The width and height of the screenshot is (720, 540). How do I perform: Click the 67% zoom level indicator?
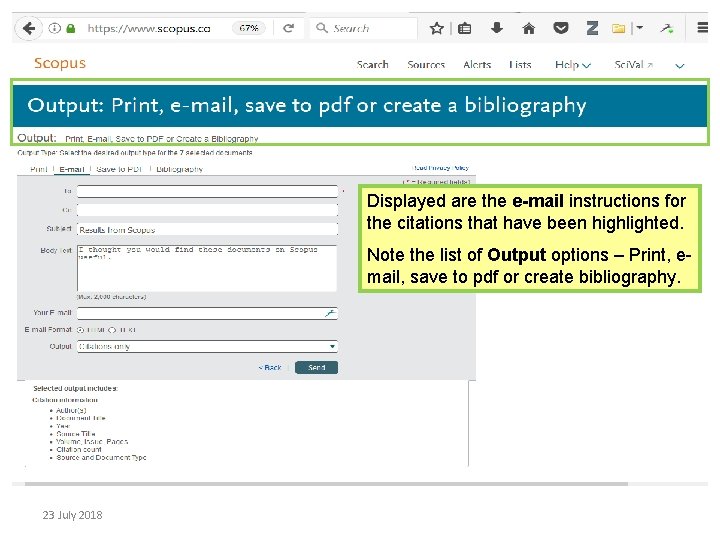click(x=248, y=28)
